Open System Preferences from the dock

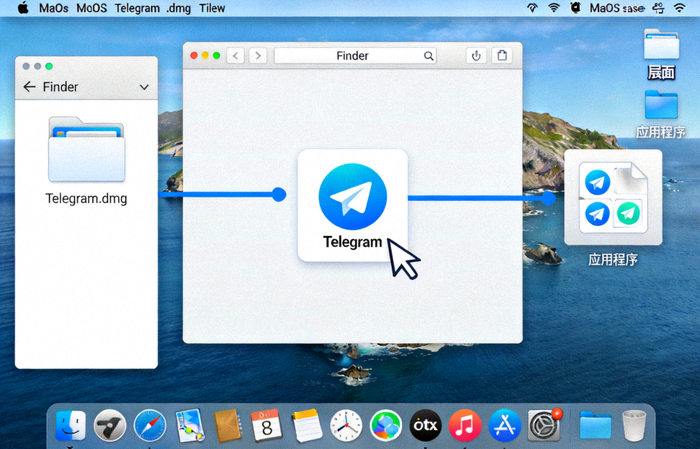544,425
